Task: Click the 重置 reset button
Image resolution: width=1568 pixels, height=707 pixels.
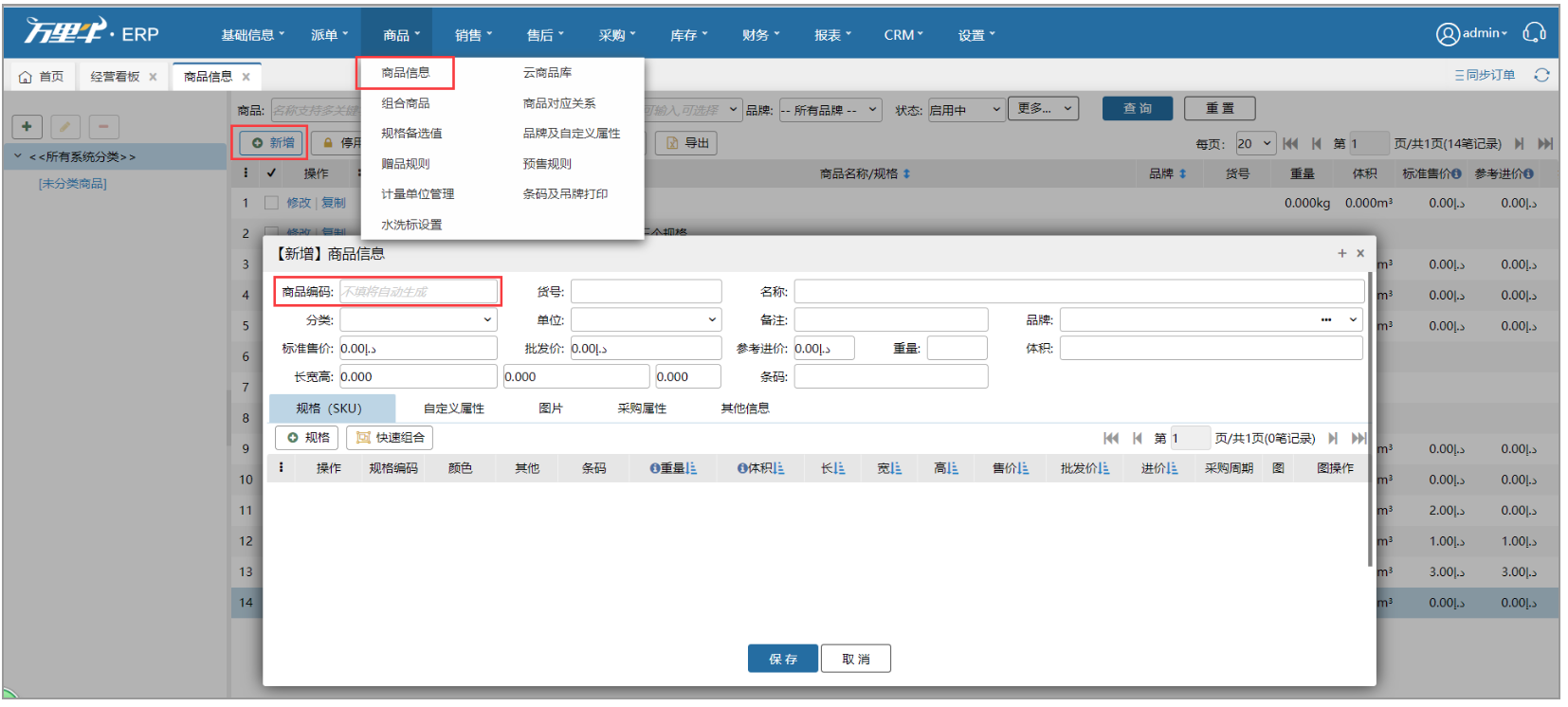Action: tap(1220, 109)
